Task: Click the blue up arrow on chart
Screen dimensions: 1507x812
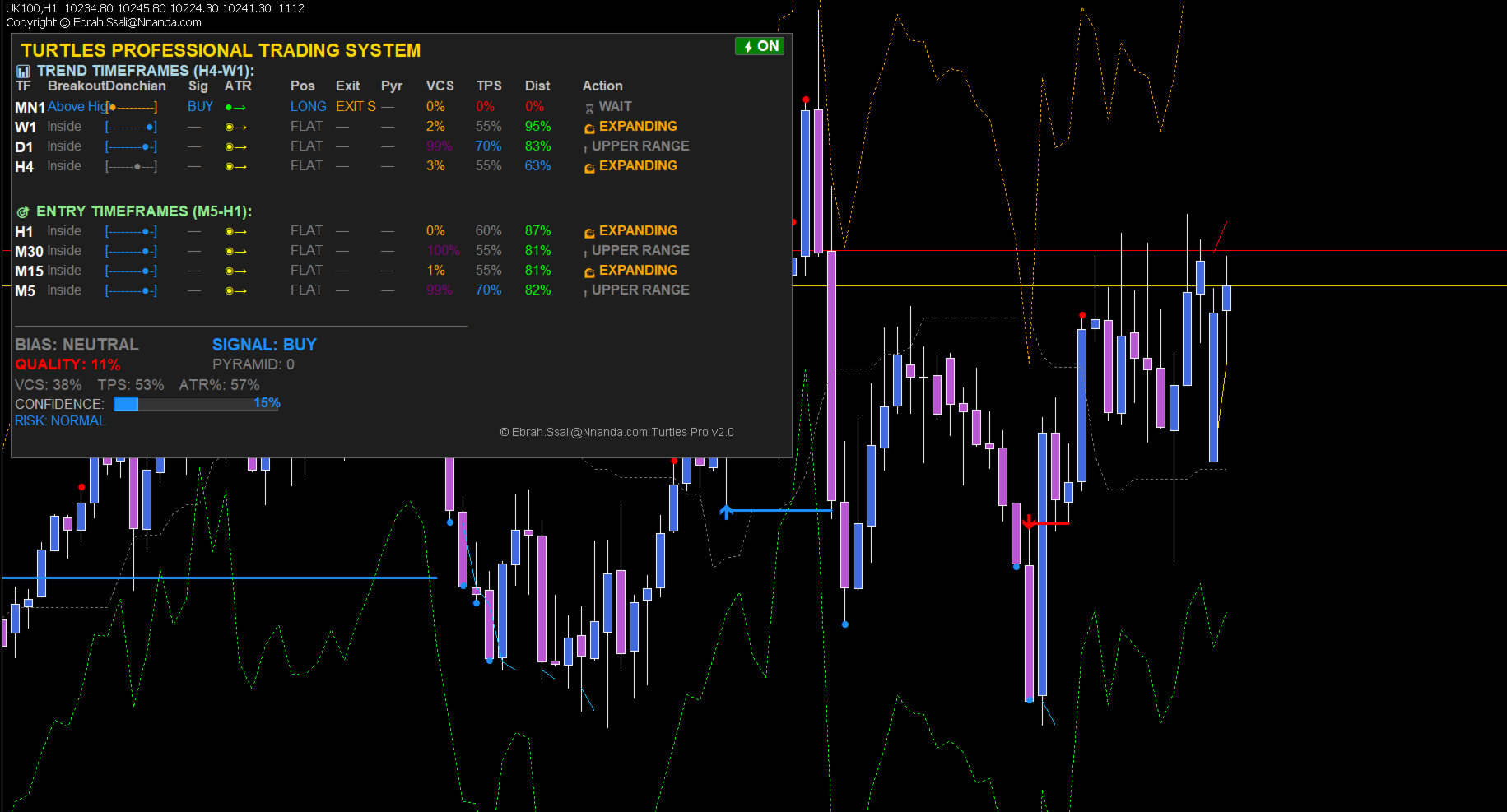Action: click(x=726, y=512)
